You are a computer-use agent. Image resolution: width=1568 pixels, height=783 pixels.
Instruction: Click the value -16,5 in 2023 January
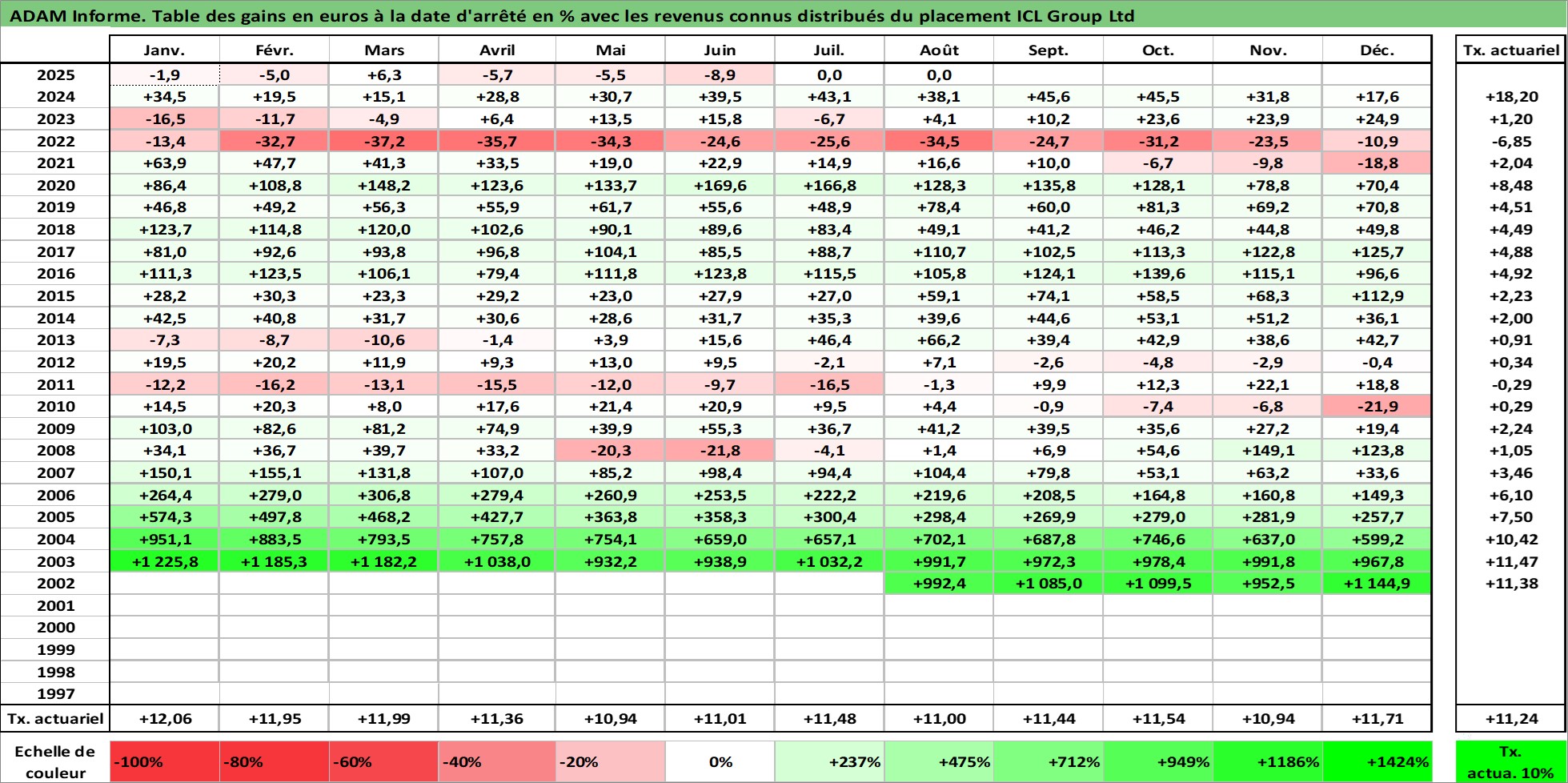point(164,118)
